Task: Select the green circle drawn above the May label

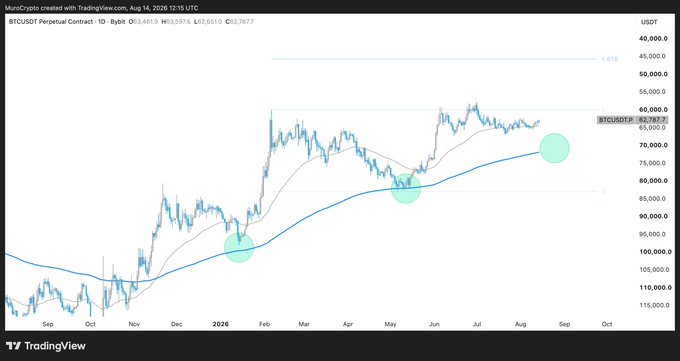Action: [x=406, y=188]
